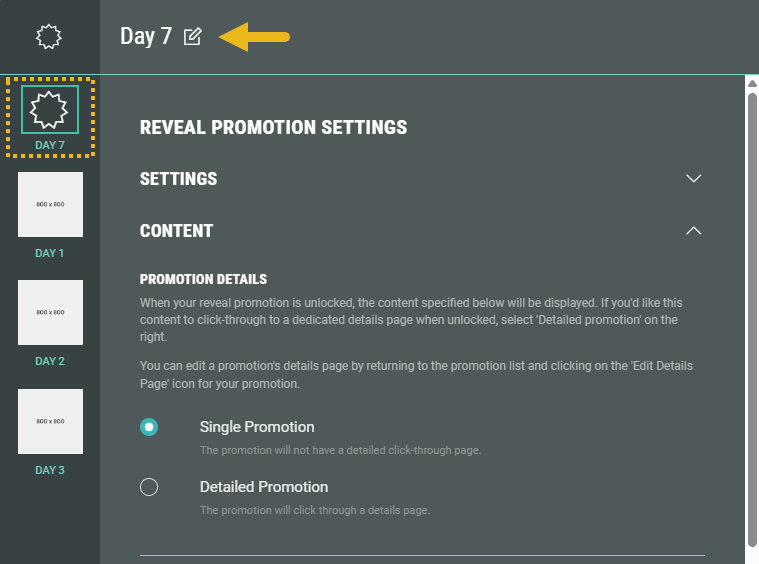Collapse the Content section chevron
This screenshot has width=759, height=564.
694,231
